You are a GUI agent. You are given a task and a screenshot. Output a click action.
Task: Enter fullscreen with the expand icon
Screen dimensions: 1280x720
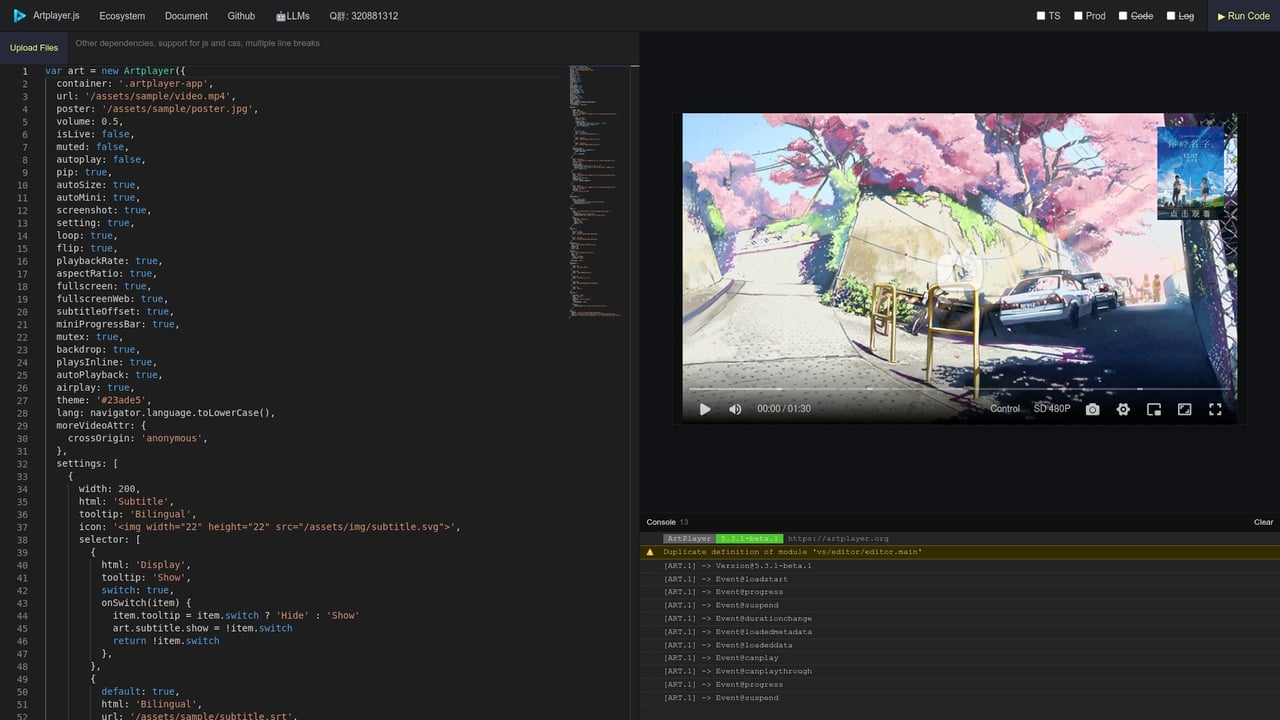pos(1215,409)
